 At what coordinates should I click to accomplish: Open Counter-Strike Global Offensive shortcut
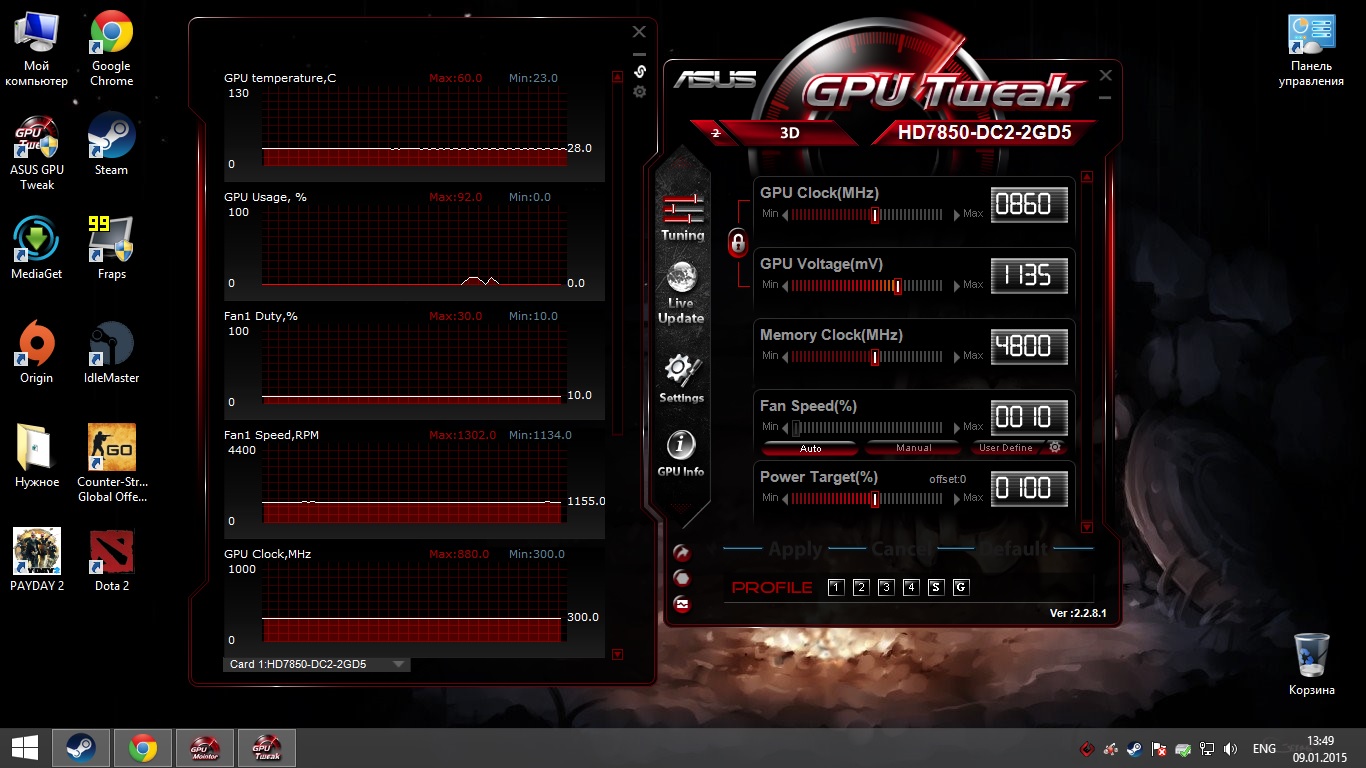pyautogui.click(x=111, y=463)
